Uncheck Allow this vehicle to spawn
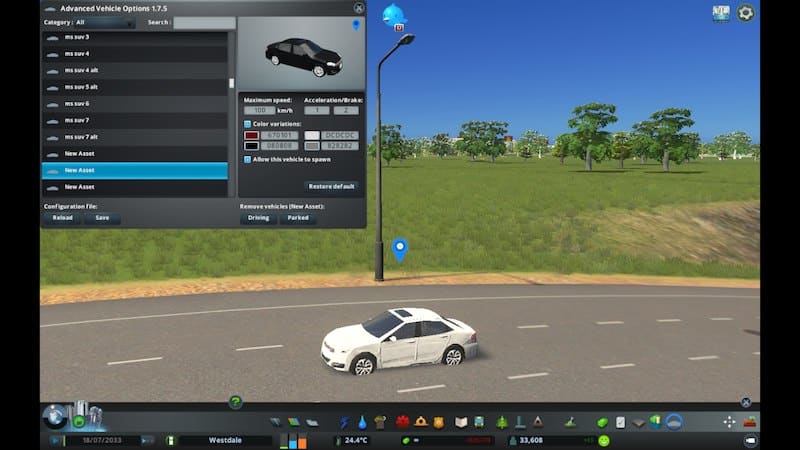800x450 pixels. pos(248,159)
